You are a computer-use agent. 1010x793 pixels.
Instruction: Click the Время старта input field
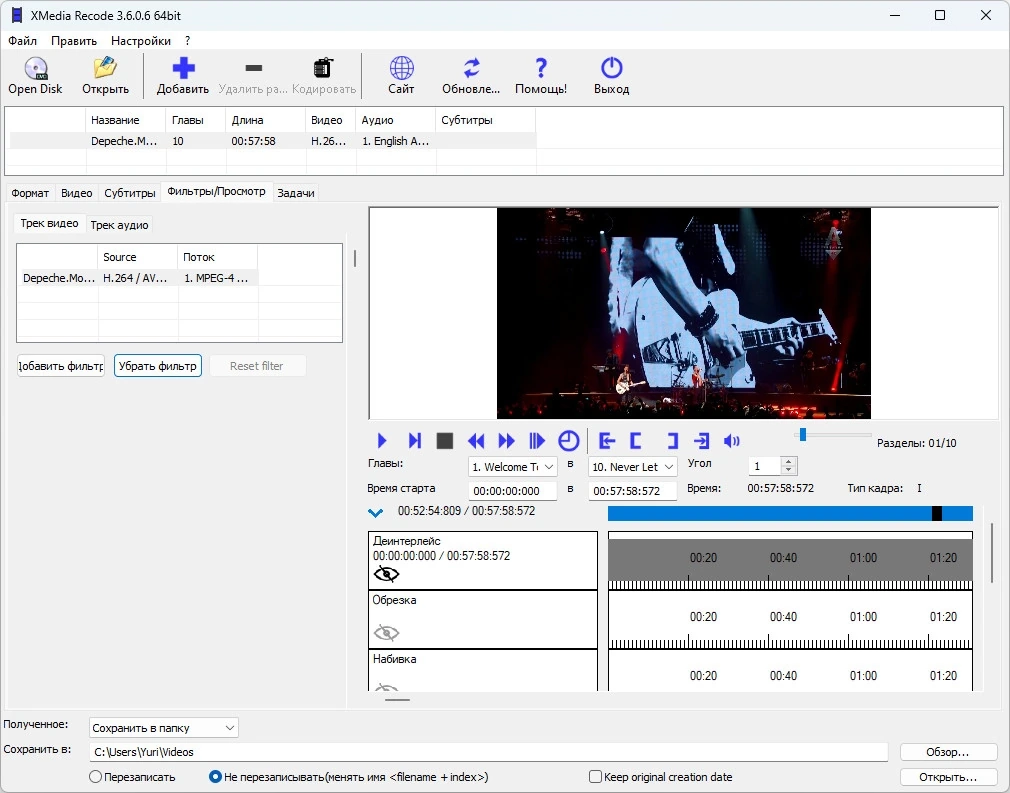513,491
